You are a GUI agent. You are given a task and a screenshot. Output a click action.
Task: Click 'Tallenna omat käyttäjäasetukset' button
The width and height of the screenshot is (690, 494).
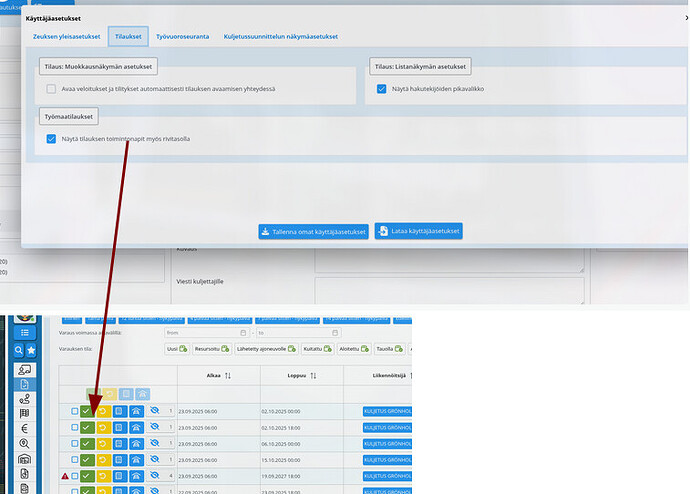point(313,231)
